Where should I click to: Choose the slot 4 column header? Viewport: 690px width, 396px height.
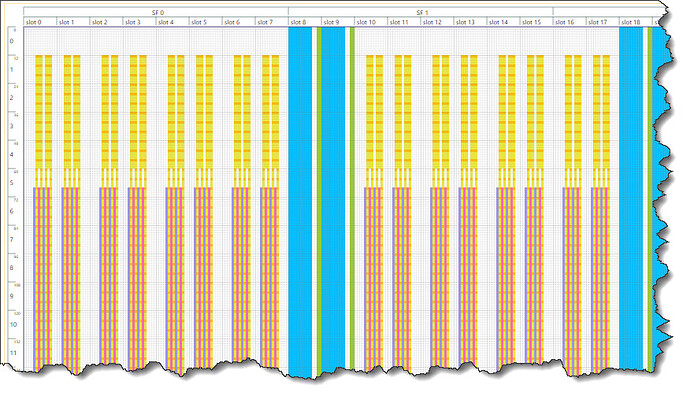(172, 22)
